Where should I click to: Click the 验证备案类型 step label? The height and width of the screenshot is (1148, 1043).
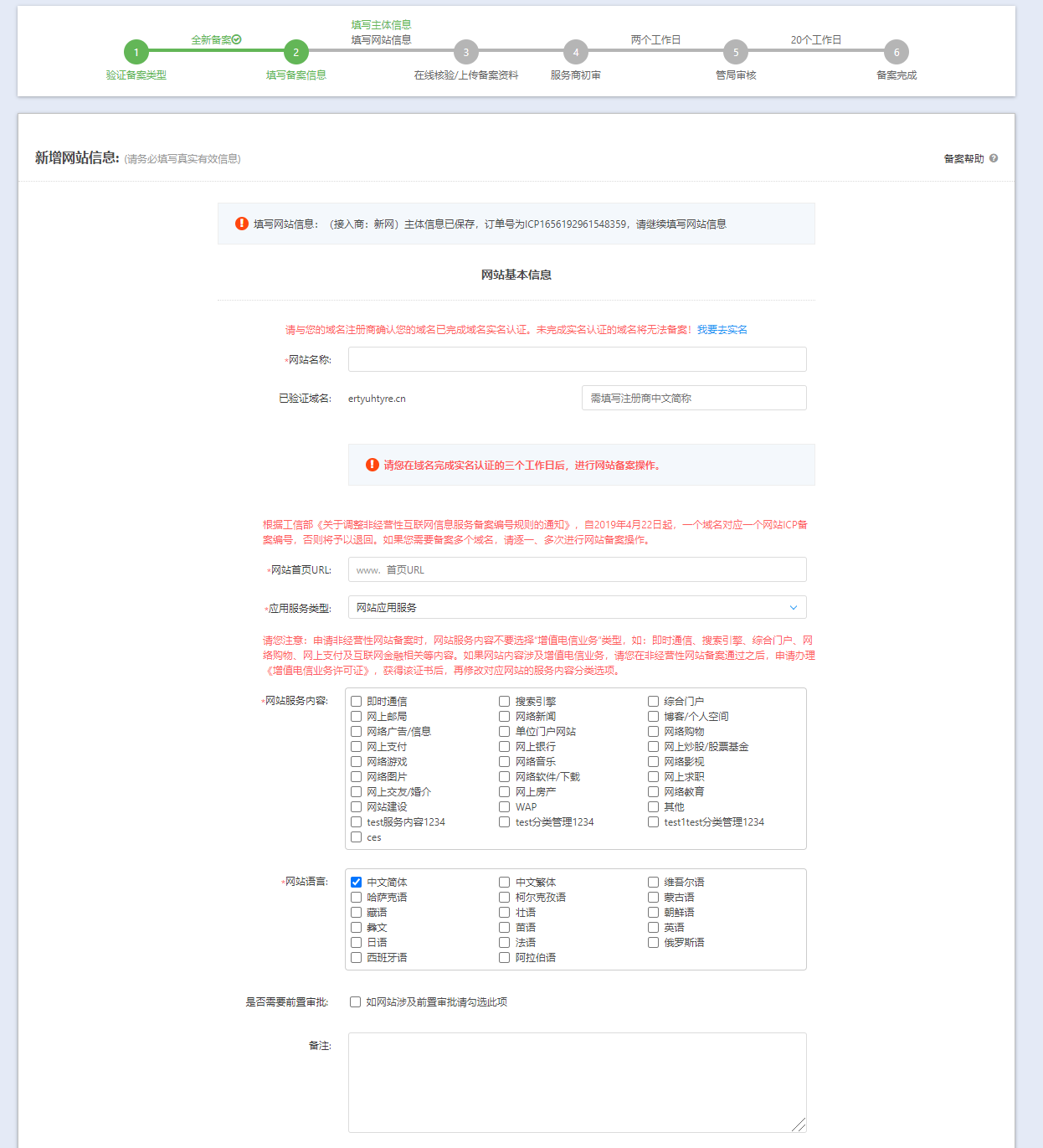[x=136, y=75]
